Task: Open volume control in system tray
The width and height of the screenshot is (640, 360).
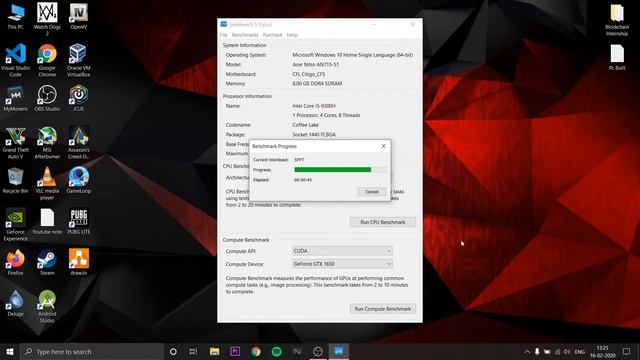Action: [567, 351]
